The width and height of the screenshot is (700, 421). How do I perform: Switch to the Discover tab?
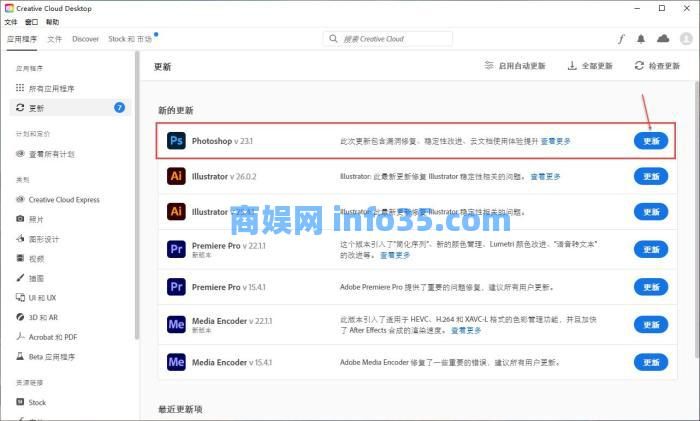[85, 39]
